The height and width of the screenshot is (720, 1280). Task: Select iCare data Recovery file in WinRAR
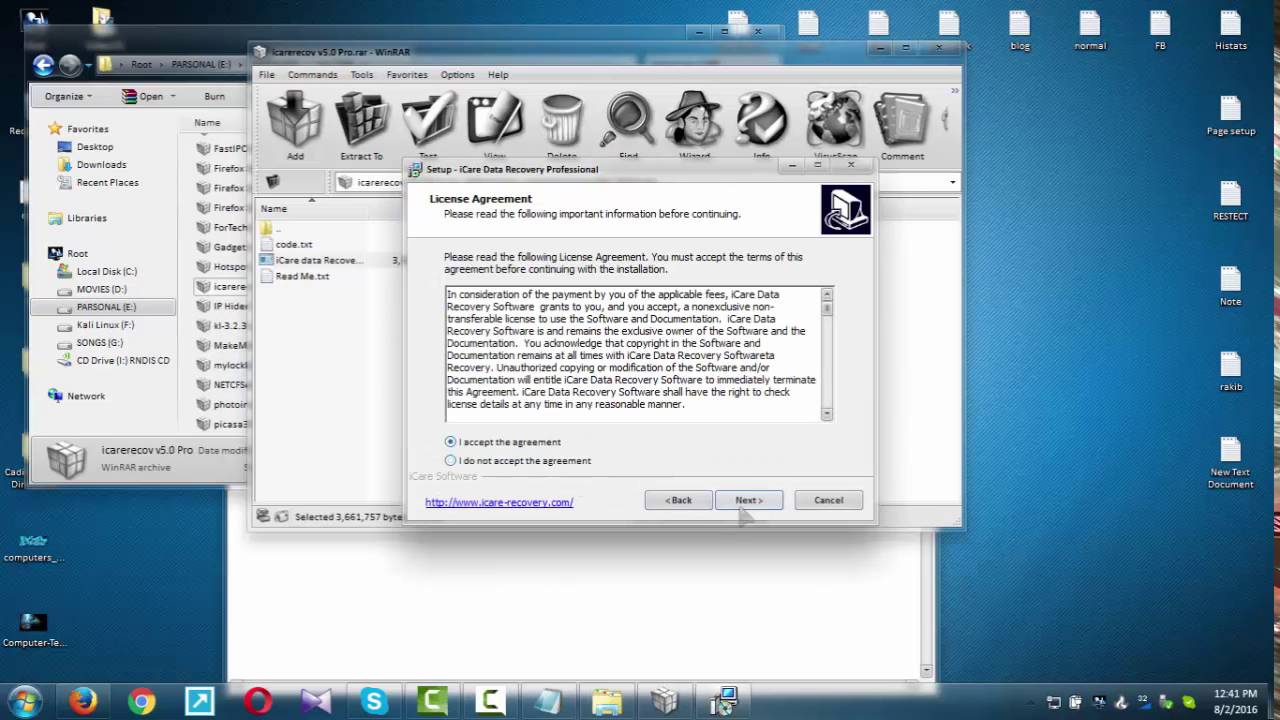coord(318,260)
